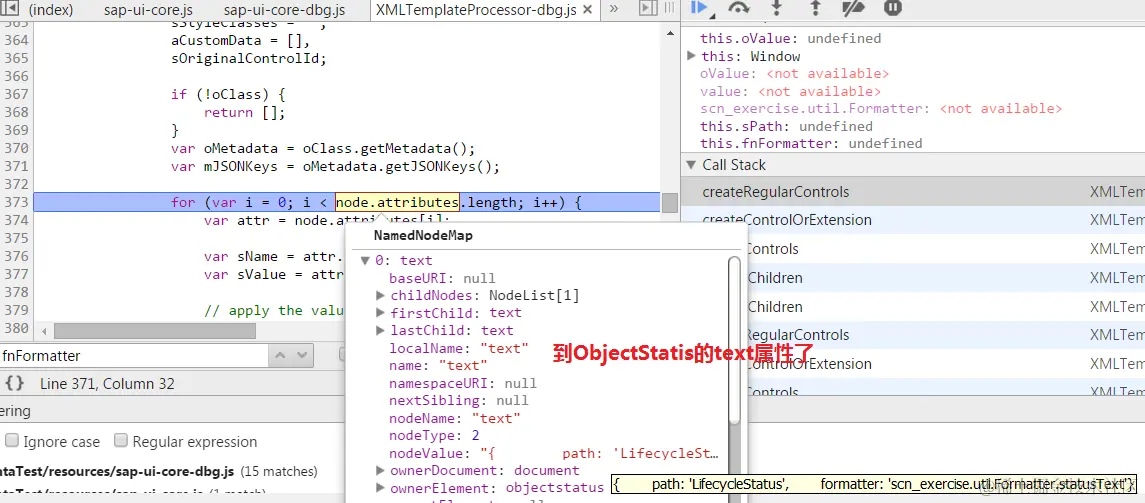This screenshot has height=503, width=1145.
Task: Click 'return [];' code line
Action: click(245, 112)
